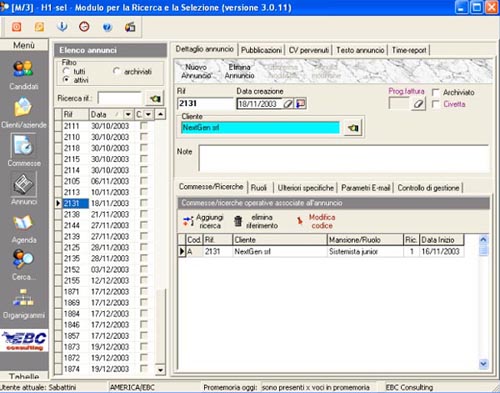Toggle the checkbox in row 2152
The height and width of the screenshot is (393, 500).
(144, 269)
